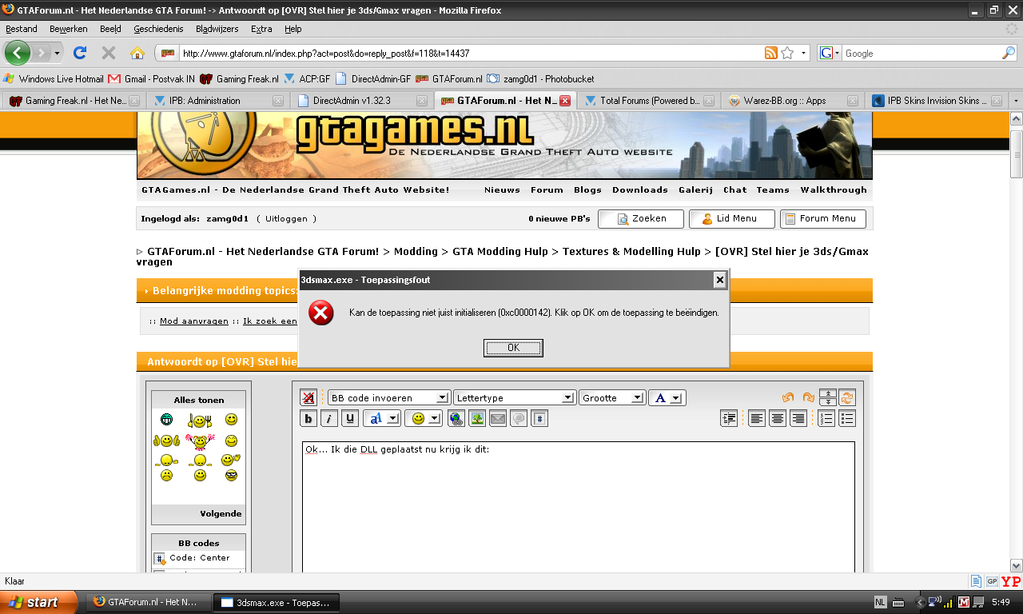
Task: Click the Uitloggen link
Action: (286, 219)
